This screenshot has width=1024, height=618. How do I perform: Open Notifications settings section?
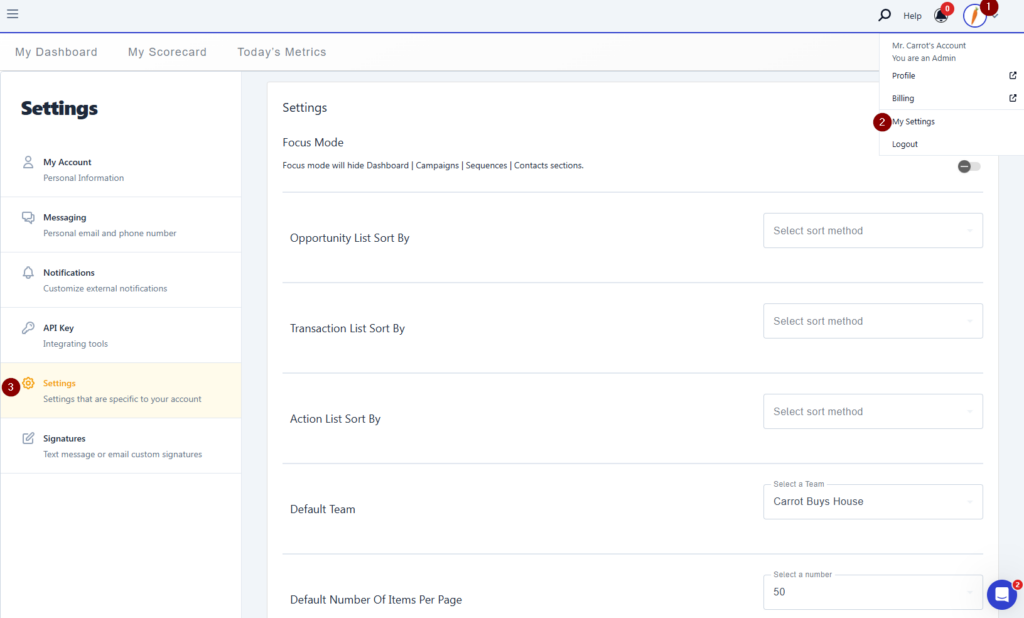[x=121, y=280]
